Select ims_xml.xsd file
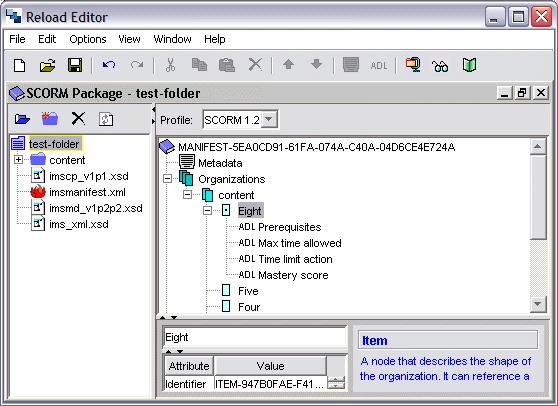Viewport: 558px width, 406px height. click(x=79, y=224)
